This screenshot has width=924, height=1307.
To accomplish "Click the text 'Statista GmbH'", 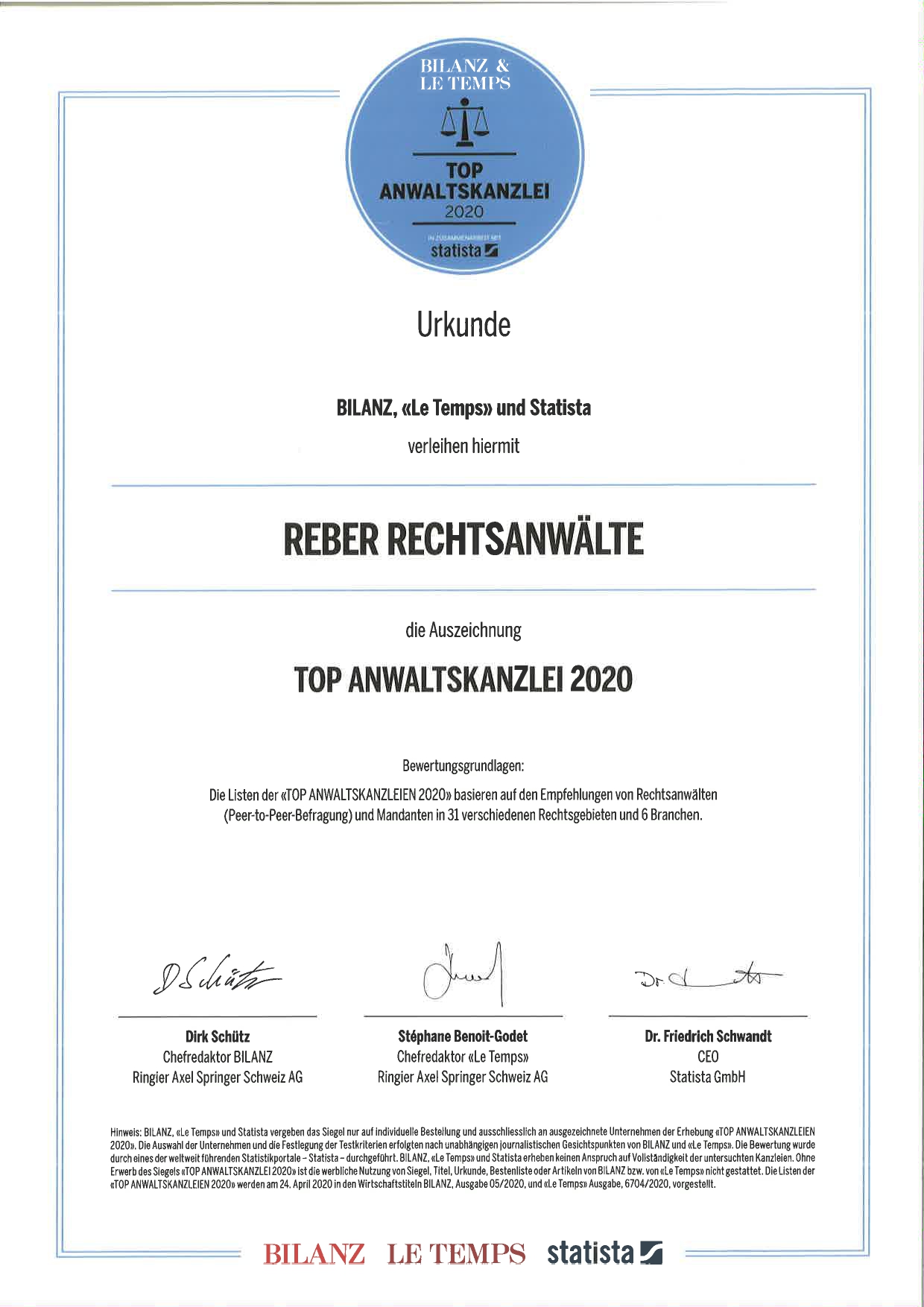I will tap(708, 1077).
